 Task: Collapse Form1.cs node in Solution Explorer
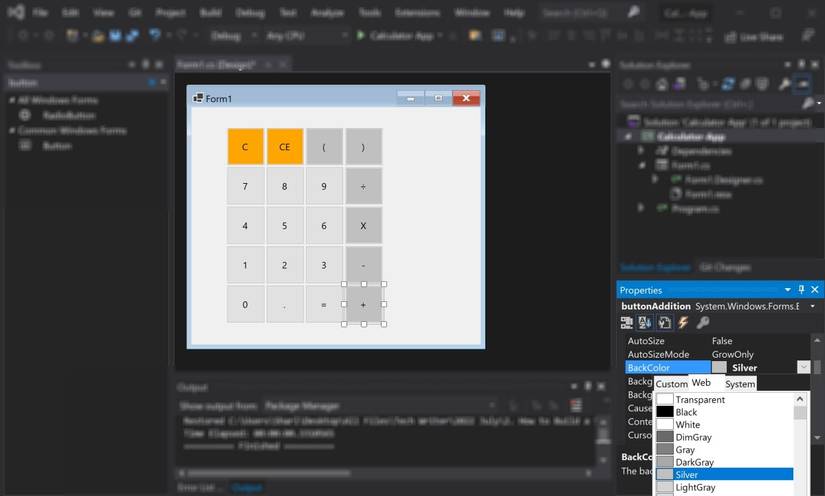(x=642, y=165)
